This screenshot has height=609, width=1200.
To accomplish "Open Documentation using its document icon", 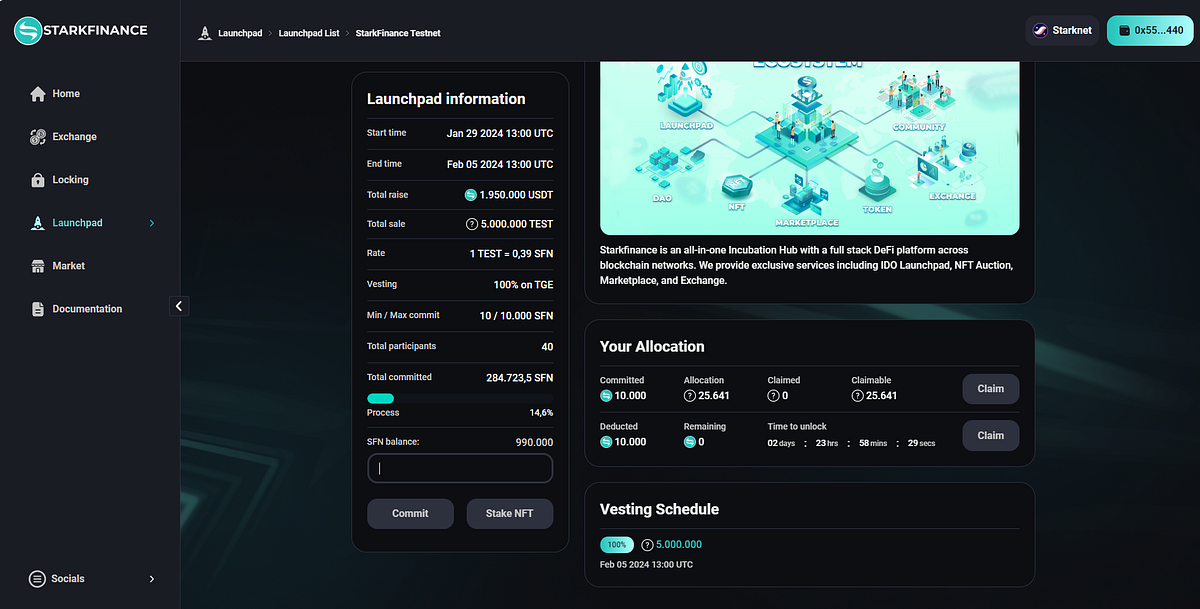I will 39,308.
